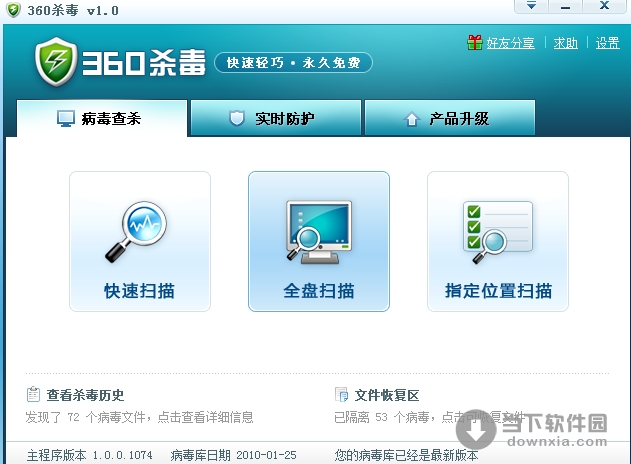Start the 快速扫描 quick scan

click(x=140, y=241)
